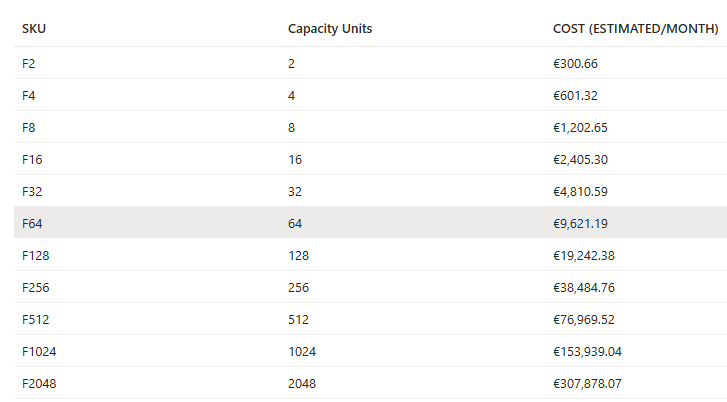Select the F256 SKU row
727x402 pixels.
pos(35,287)
